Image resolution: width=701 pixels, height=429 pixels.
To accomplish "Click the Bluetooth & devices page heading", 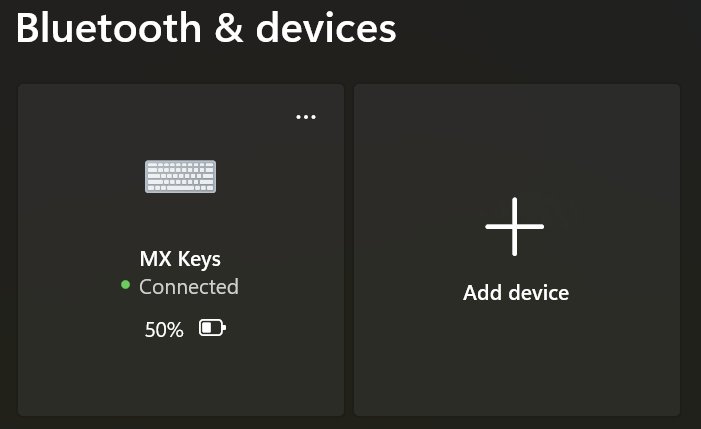I will pyautogui.click(x=206, y=28).
